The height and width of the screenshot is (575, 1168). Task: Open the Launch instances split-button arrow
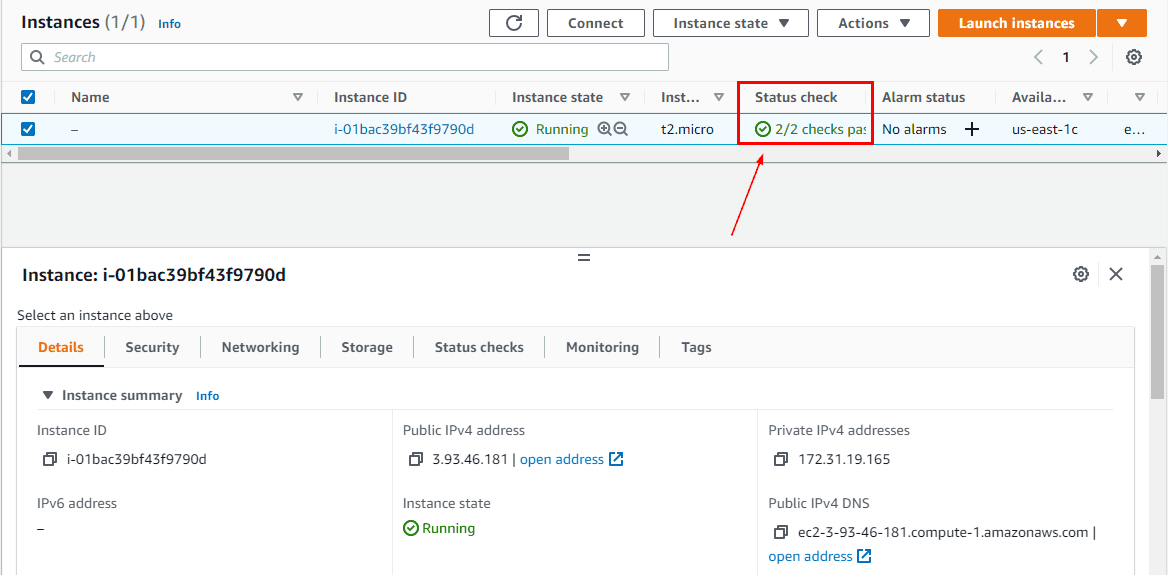point(1122,23)
